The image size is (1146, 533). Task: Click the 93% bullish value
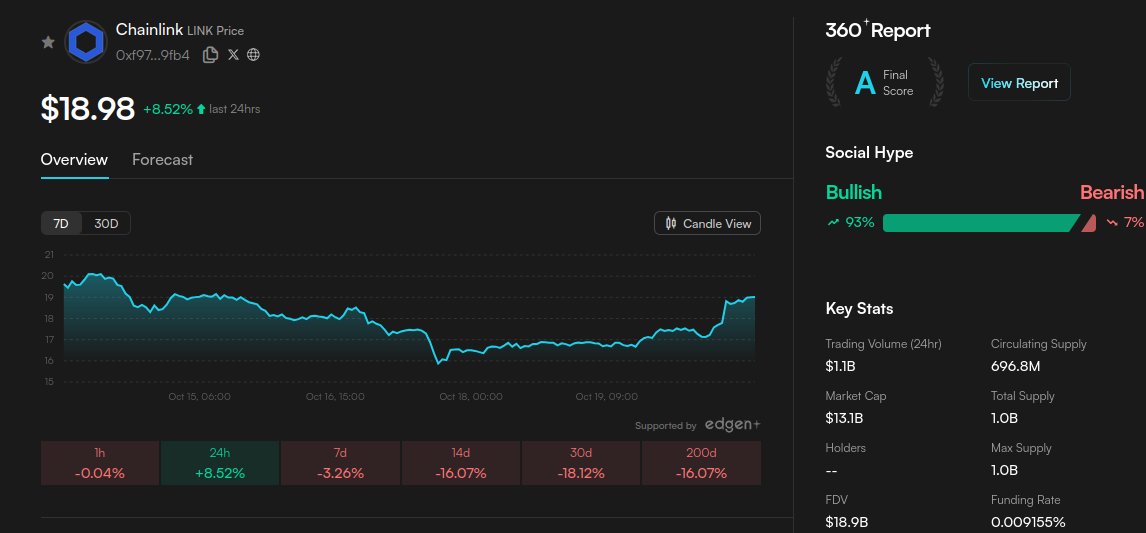point(860,223)
